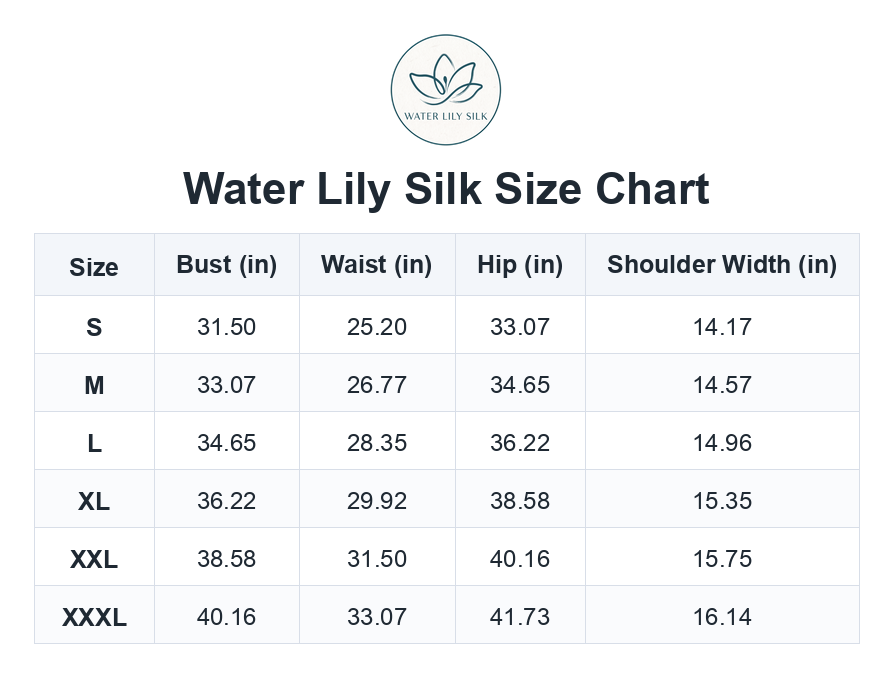Select waist value 26.77 for size M
The height and width of the screenshot is (677, 893).
click(x=376, y=385)
